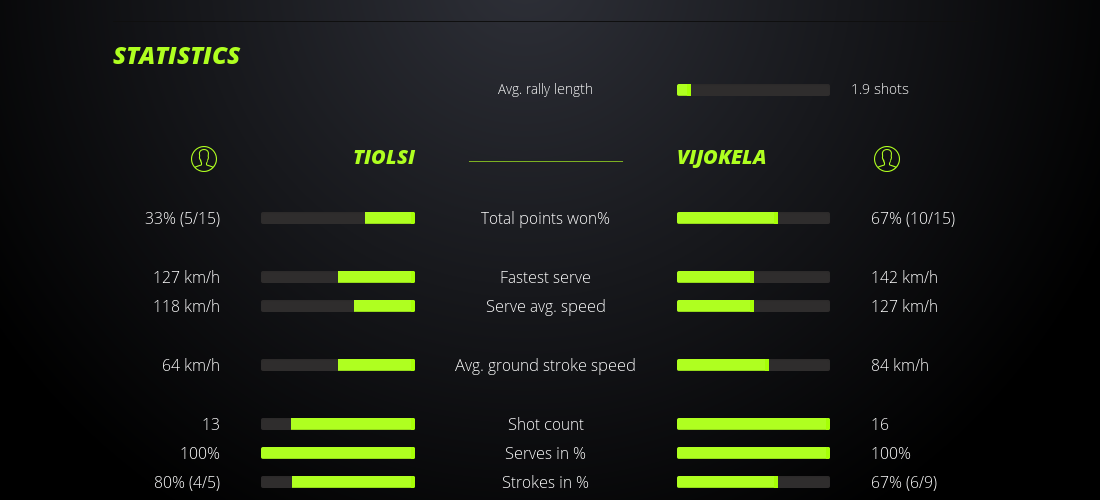Screen dimensions: 1100x500
Task: Click Vijokela's player avatar icon
Action: click(x=886, y=158)
